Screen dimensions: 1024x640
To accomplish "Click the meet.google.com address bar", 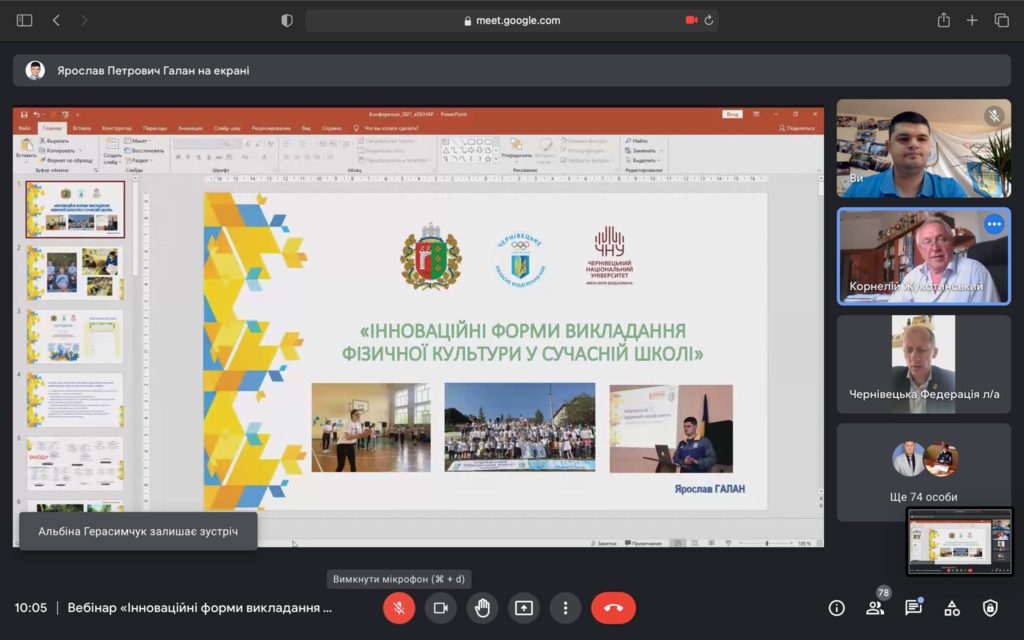I will click(x=511, y=20).
